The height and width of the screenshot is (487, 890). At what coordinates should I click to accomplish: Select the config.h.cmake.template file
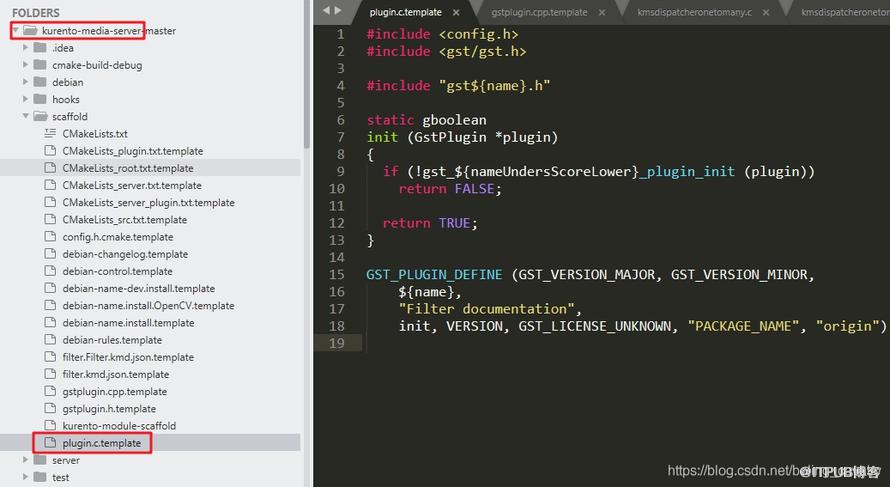click(x=117, y=237)
